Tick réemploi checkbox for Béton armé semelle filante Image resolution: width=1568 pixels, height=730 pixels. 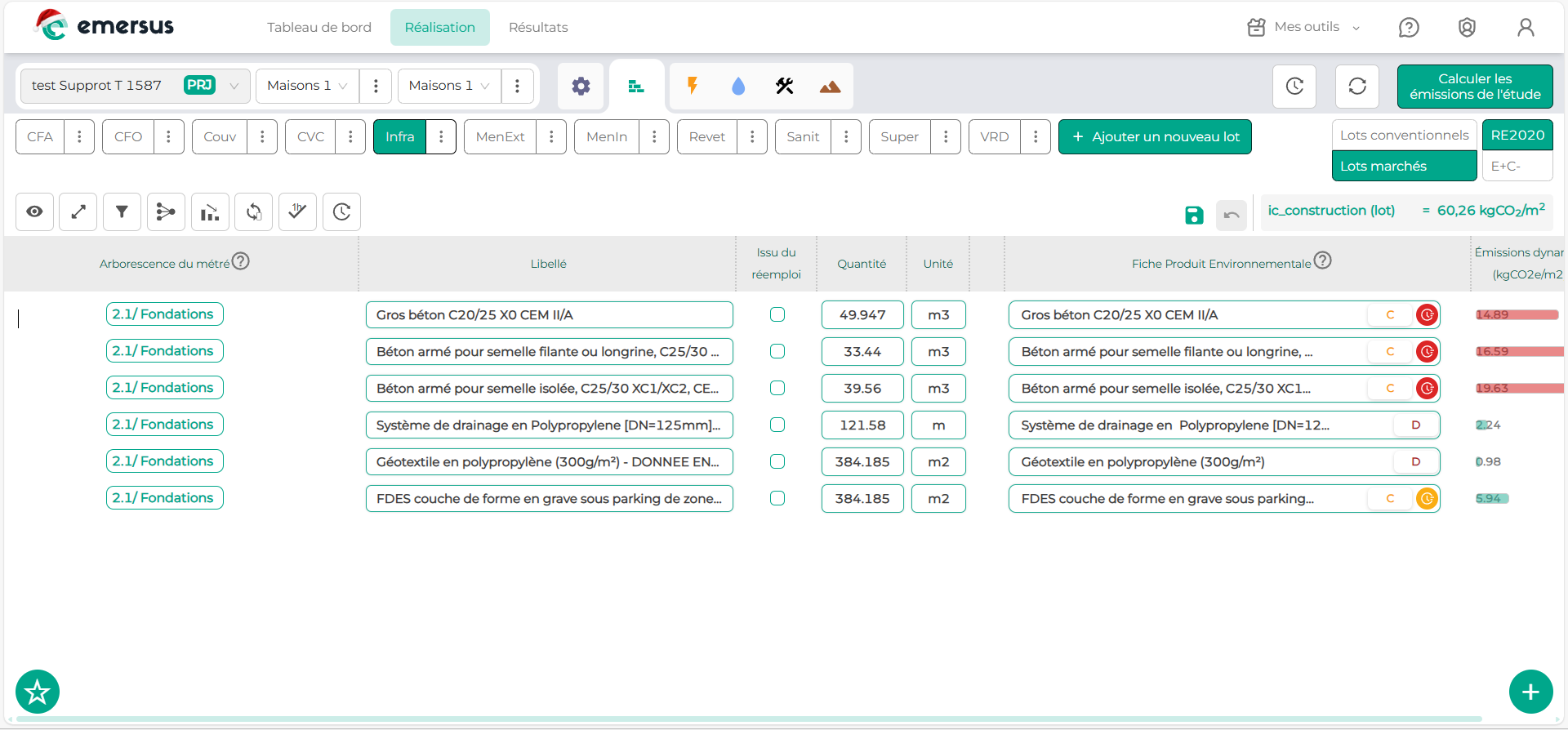777,351
